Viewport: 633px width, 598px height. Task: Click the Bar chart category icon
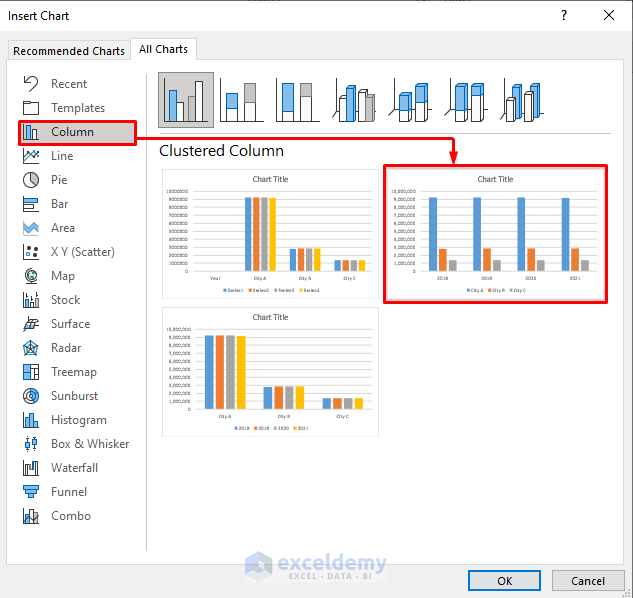pos(31,204)
